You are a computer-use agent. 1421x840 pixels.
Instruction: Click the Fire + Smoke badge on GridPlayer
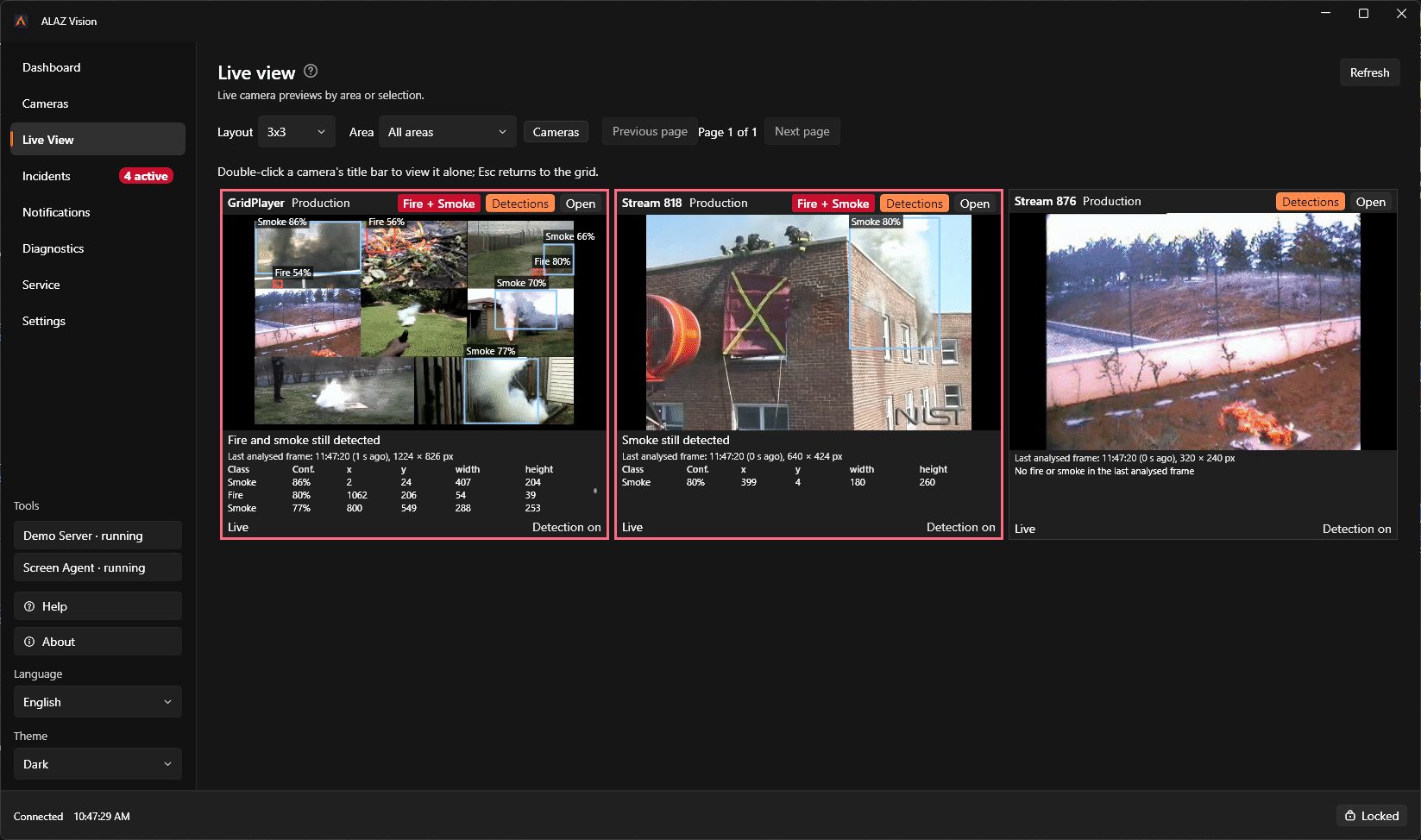pos(438,204)
